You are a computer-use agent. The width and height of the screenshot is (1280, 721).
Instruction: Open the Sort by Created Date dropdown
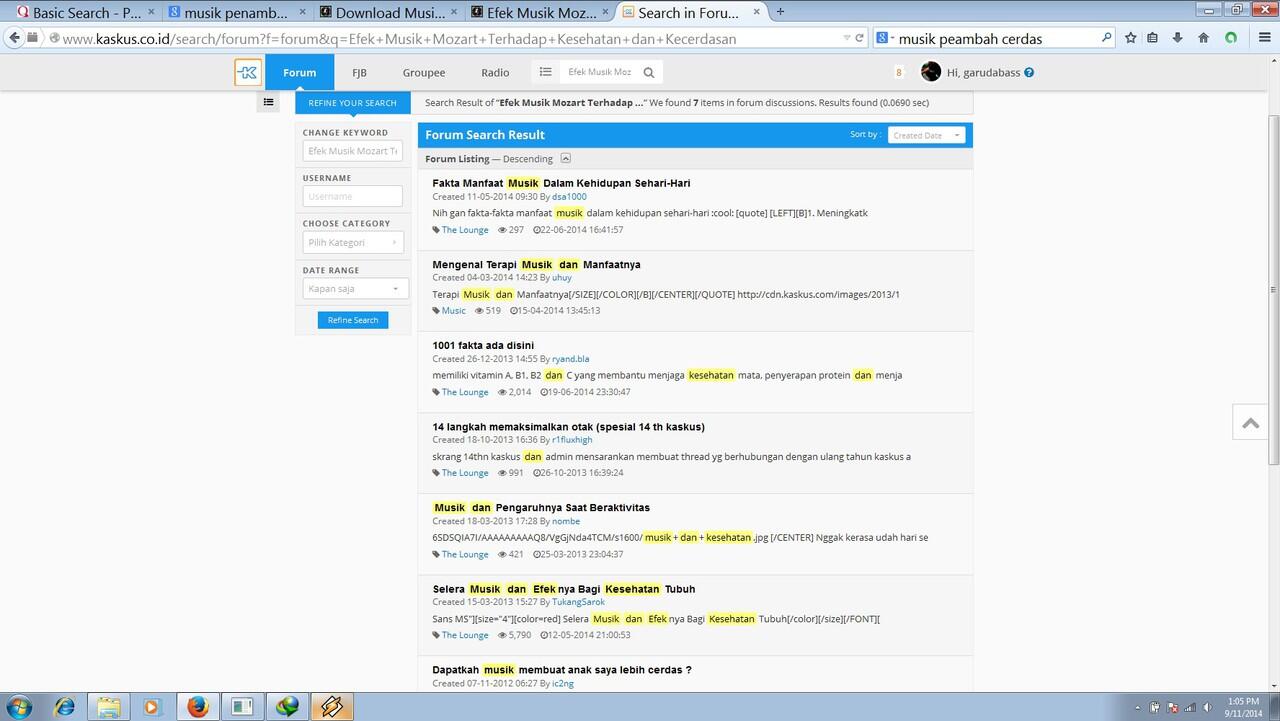(926, 135)
